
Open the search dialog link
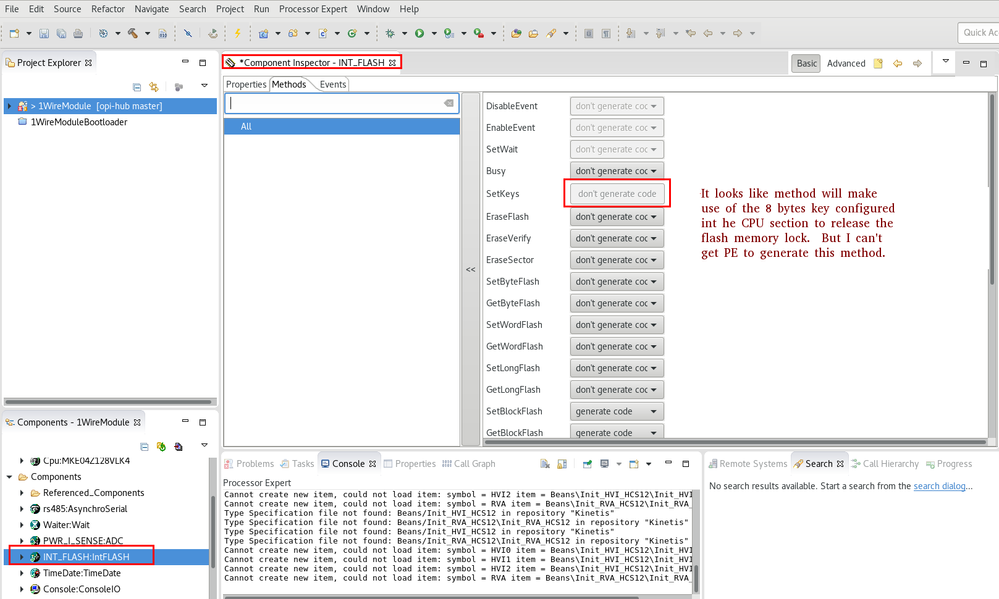(x=939, y=486)
